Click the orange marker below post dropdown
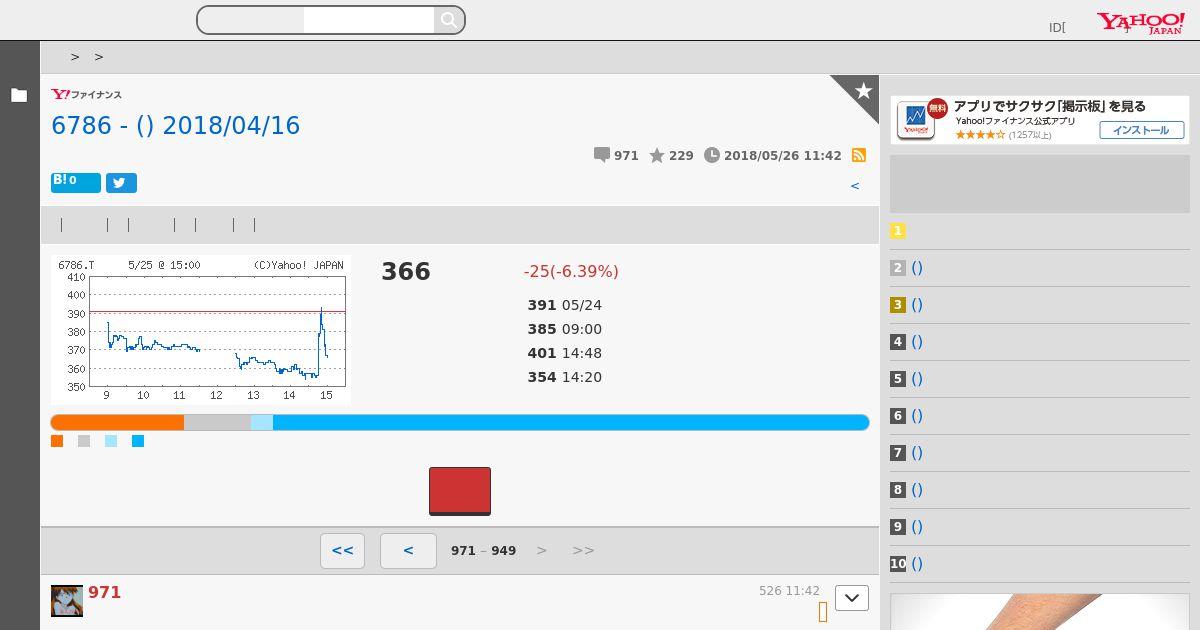The width and height of the screenshot is (1200, 630). [x=823, y=612]
